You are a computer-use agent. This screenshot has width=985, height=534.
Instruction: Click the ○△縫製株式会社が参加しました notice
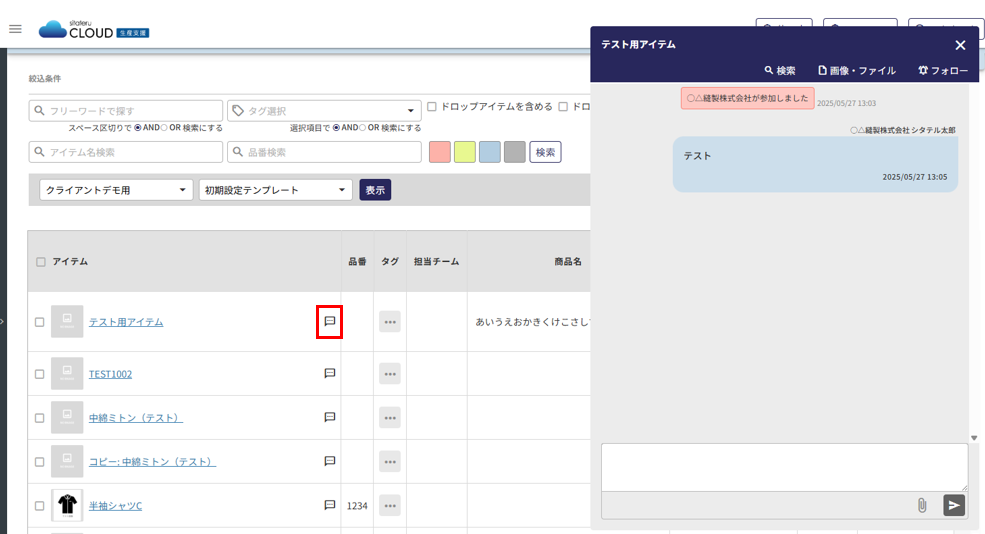tap(748, 99)
